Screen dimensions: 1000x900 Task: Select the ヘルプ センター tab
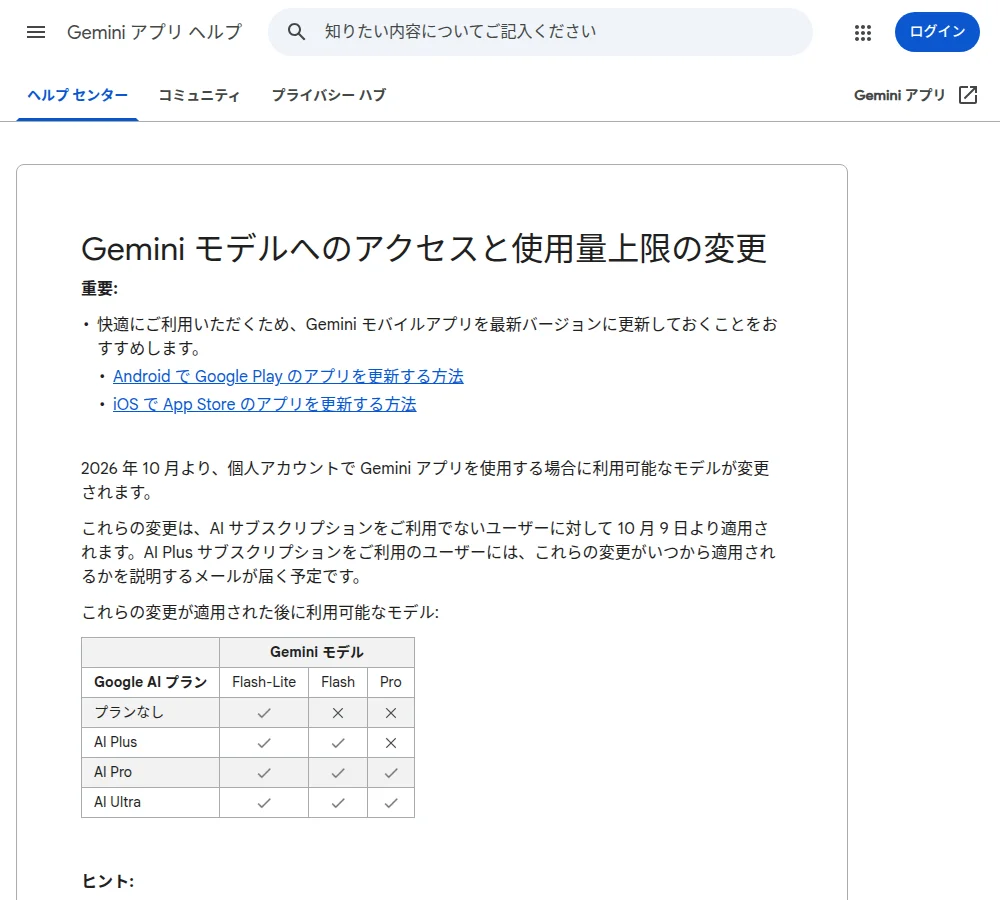(x=77, y=95)
